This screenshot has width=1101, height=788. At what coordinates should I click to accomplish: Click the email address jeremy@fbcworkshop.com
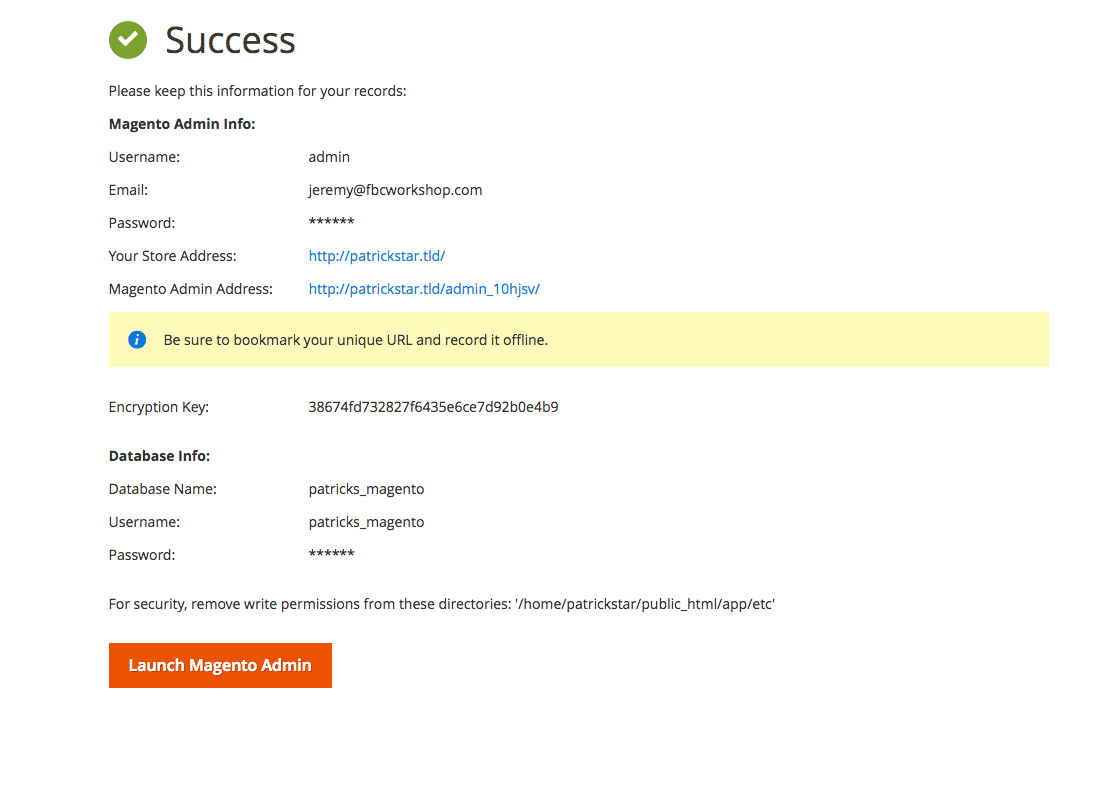coord(395,189)
